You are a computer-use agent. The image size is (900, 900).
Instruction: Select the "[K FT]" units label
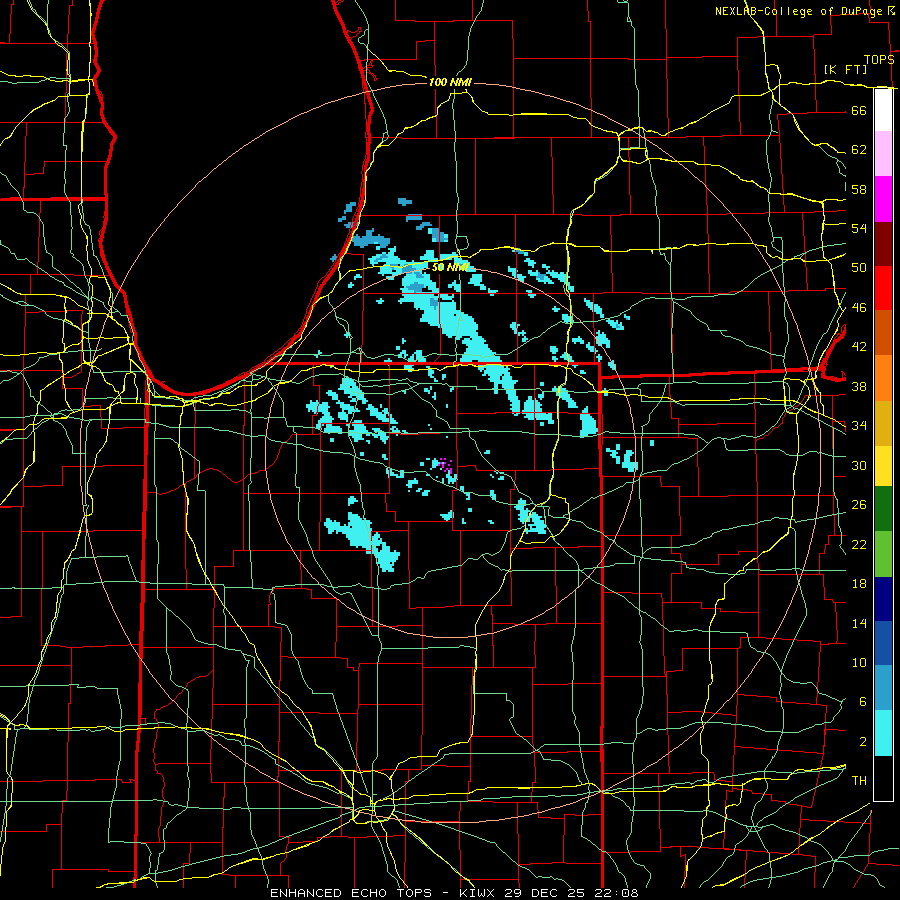coord(845,69)
